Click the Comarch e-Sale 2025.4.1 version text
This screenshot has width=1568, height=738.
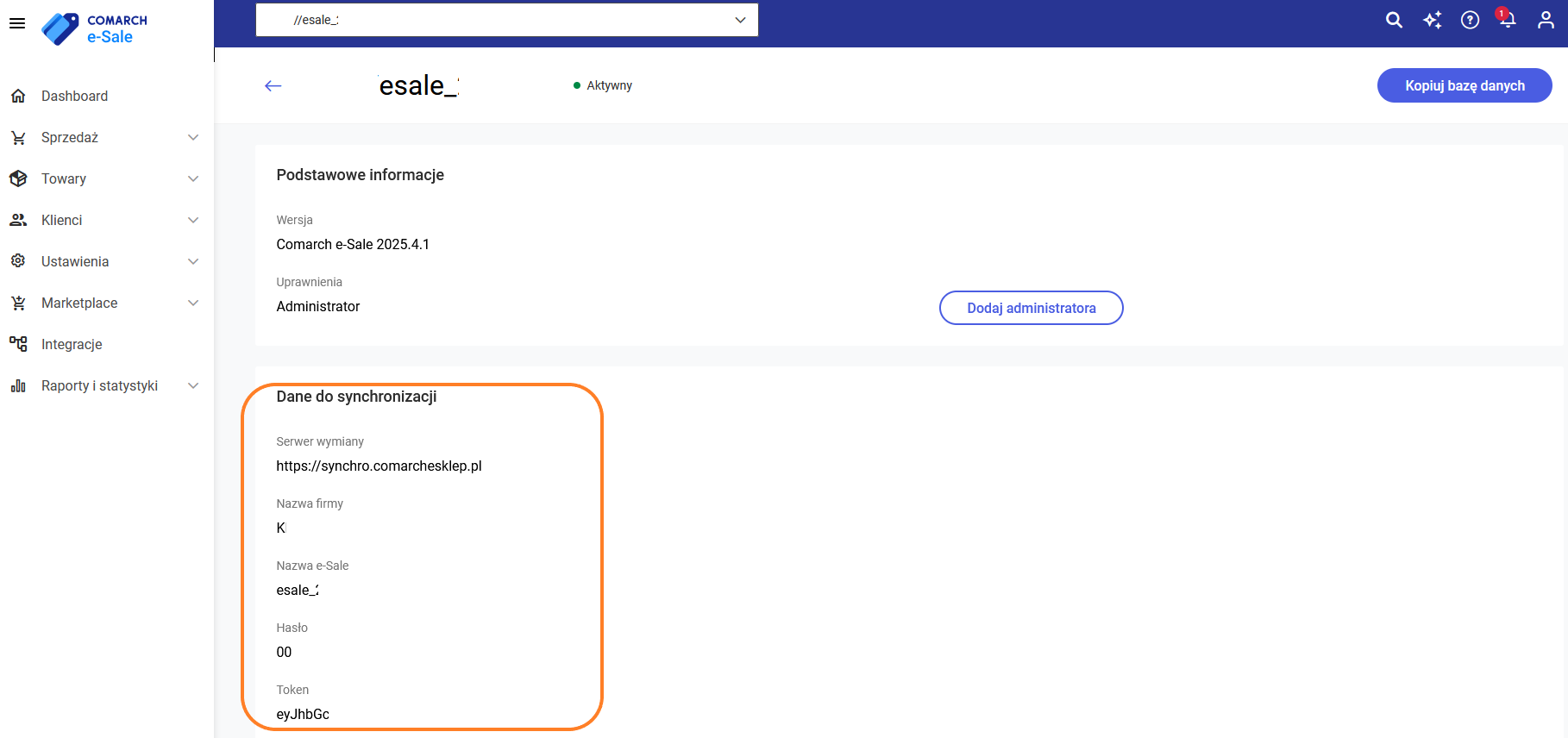click(x=353, y=244)
